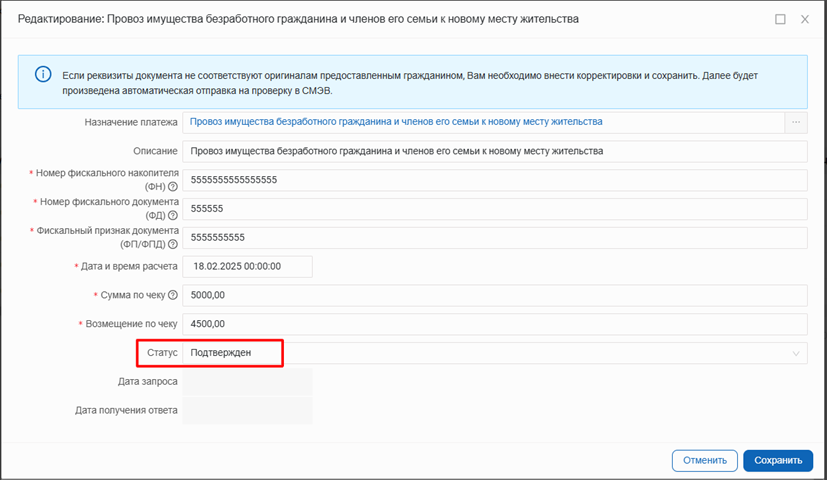Image resolution: width=827 pixels, height=480 pixels.
Task: Open ellipsis button in Назначение платежа field
Action: (796, 122)
